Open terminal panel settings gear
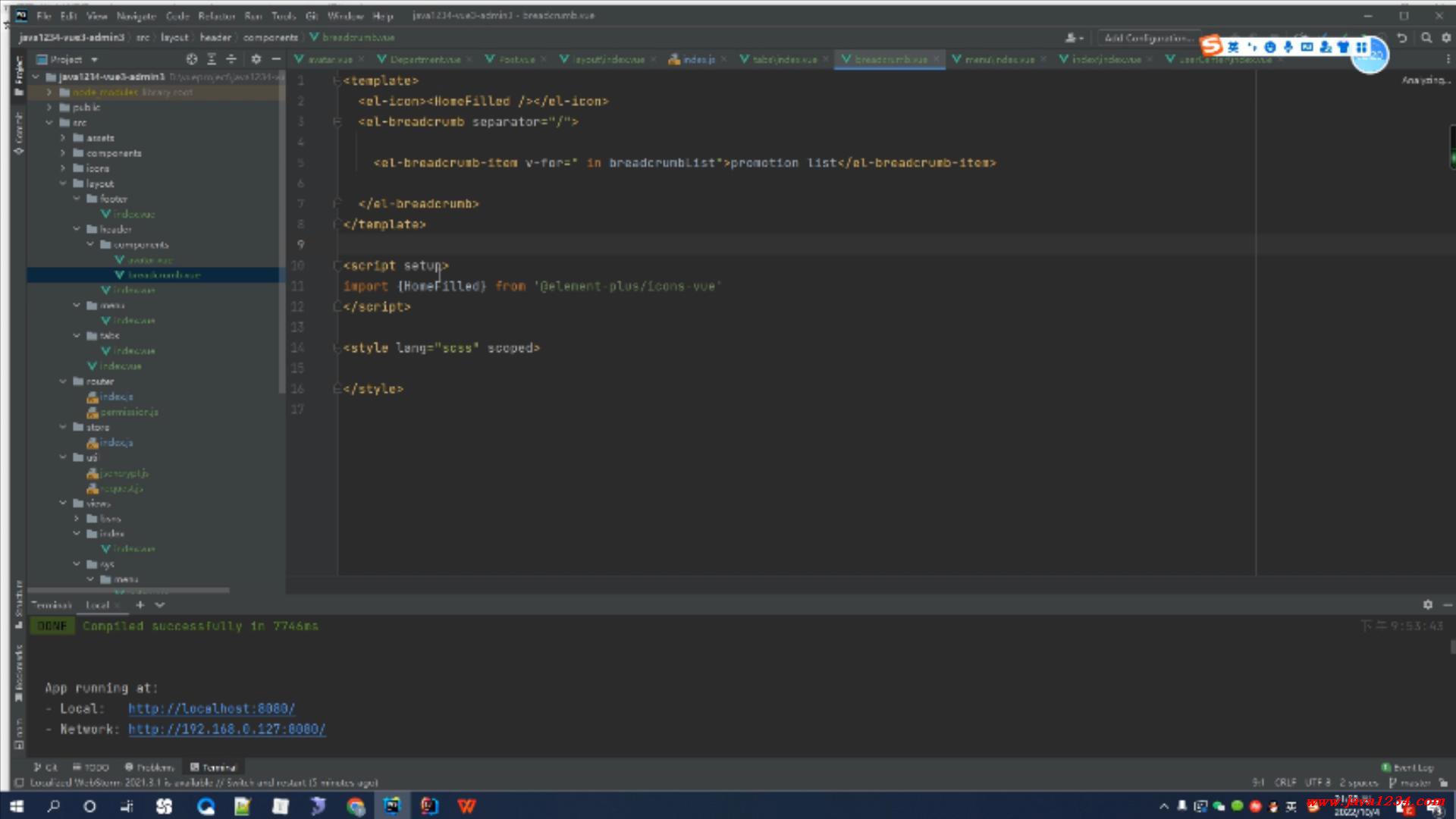Screen dimensions: 1456x819 click(x=1427, y=604)
